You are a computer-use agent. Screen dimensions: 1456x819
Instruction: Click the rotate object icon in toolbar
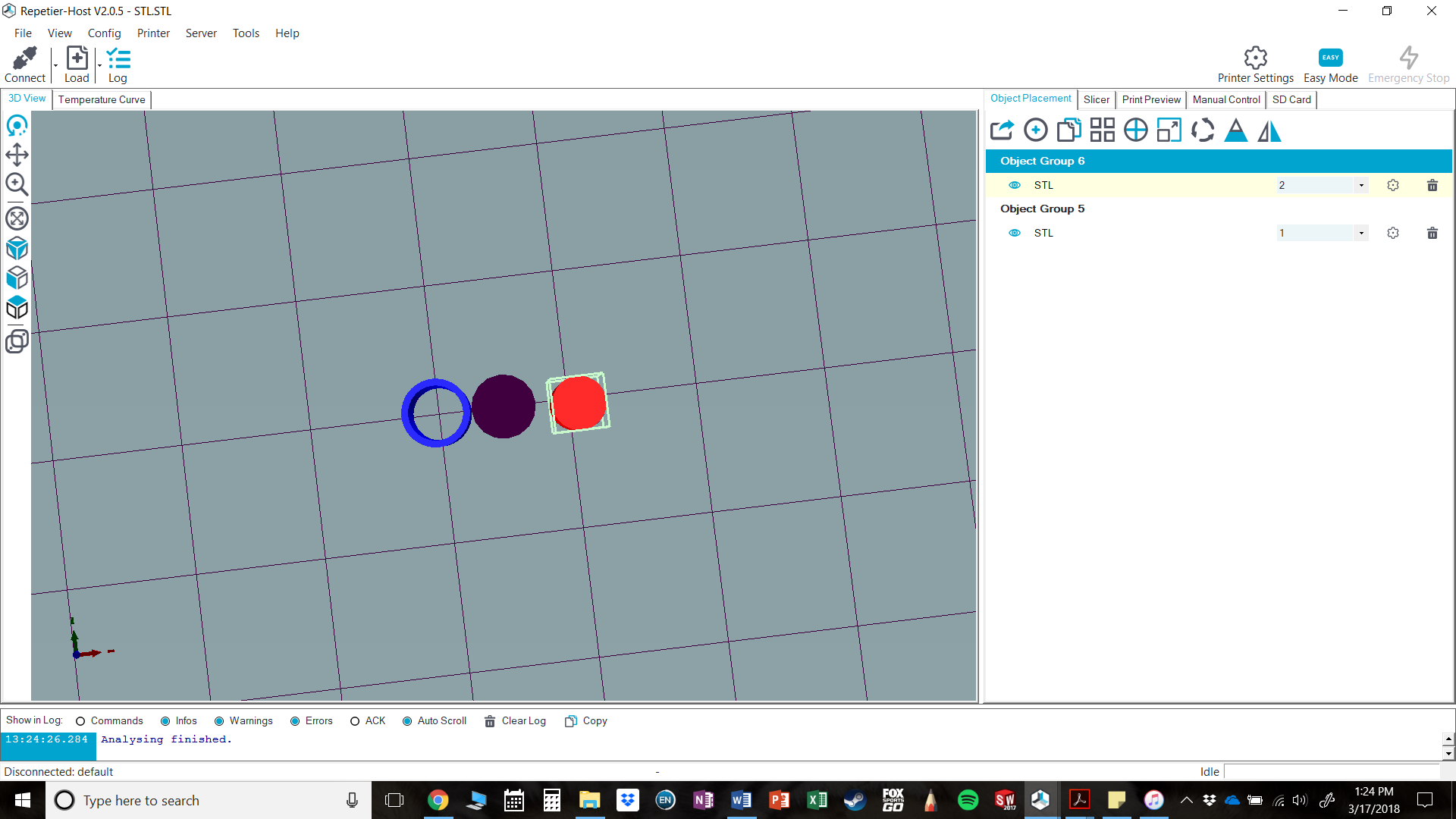pos(1202,130)
